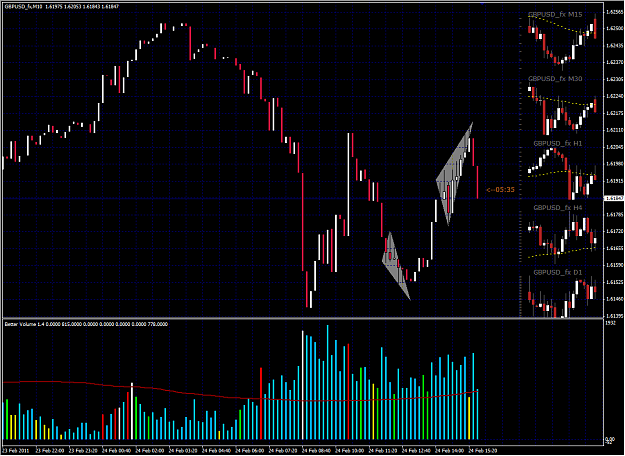
Task: Click the 1.61785 price axis label
Action: [x=614, y=214]
